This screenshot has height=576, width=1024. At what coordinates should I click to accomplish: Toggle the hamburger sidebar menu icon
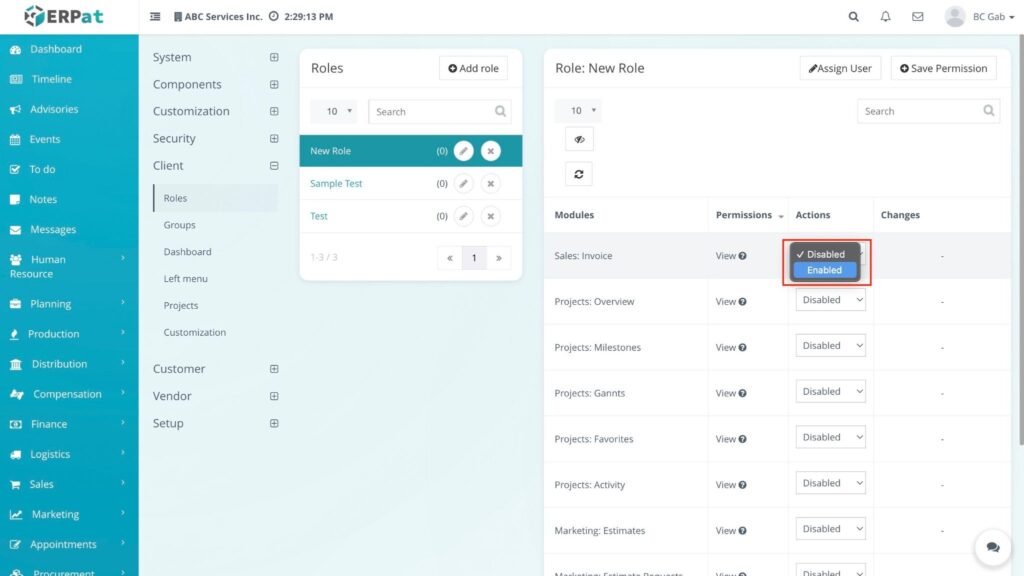point(155,17)
